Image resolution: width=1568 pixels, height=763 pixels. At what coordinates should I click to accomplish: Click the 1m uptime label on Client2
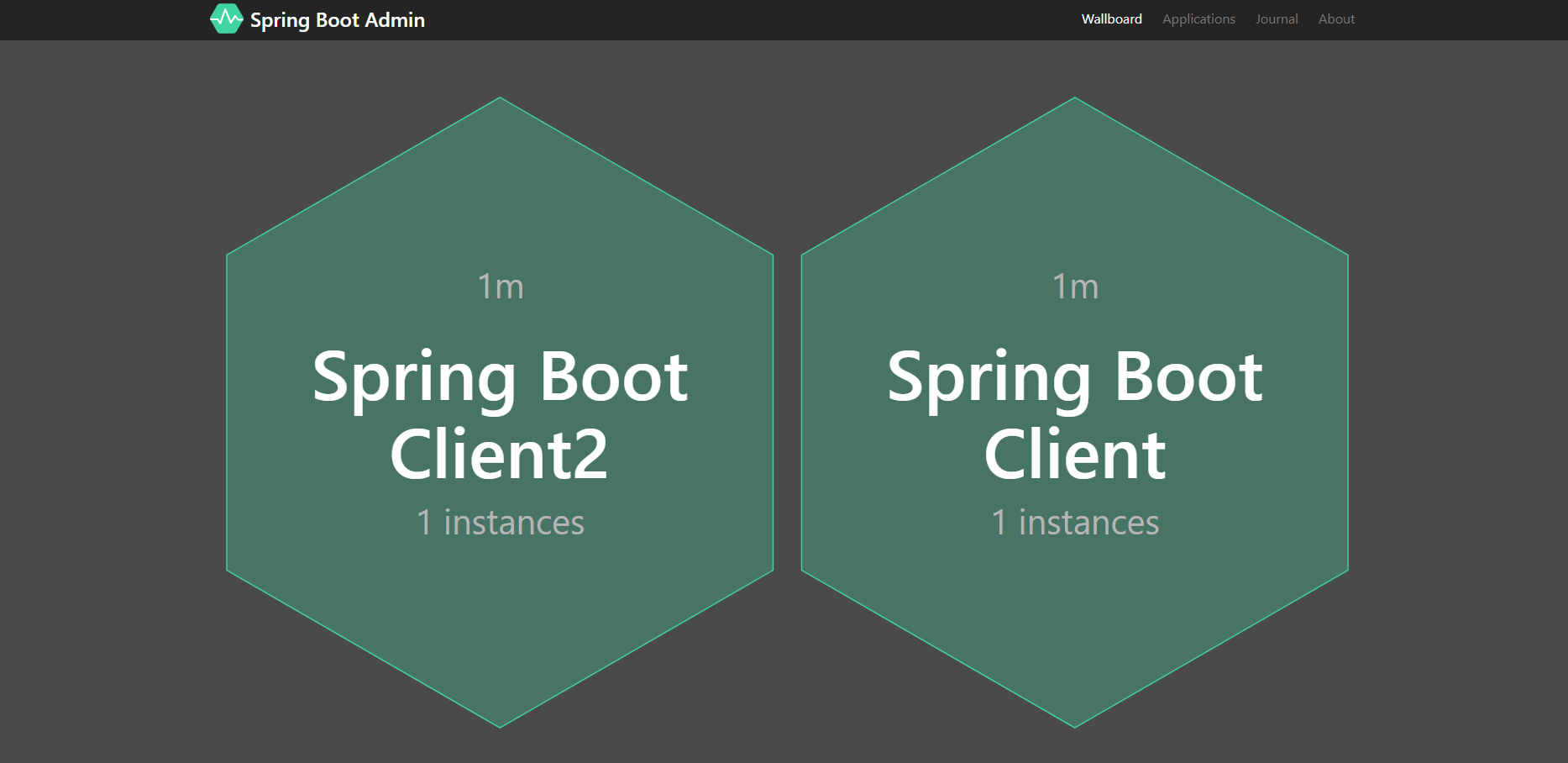click(500, 286)
